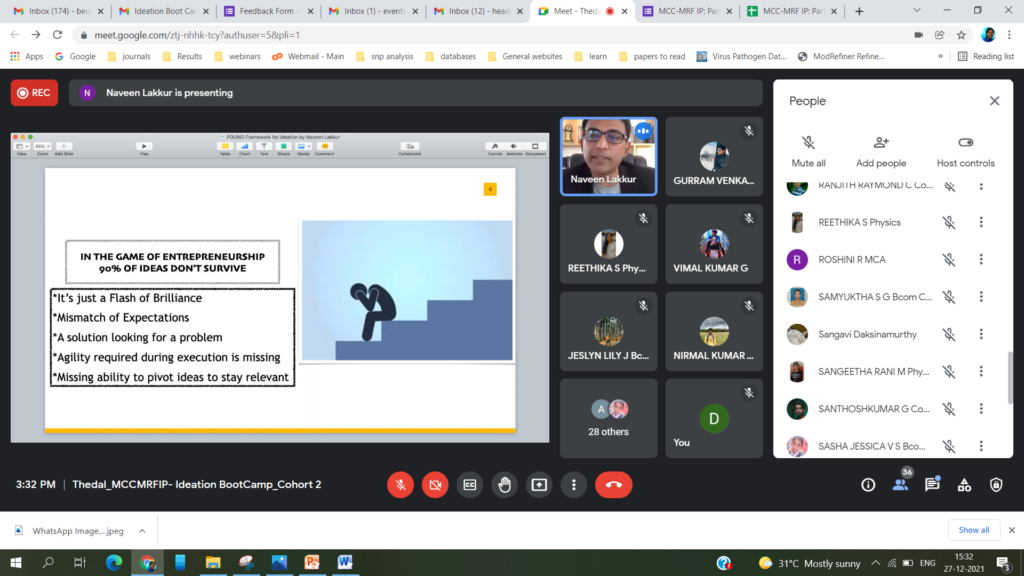Select VIMAL KUMAR G participant tile

(x=714, y=244)
